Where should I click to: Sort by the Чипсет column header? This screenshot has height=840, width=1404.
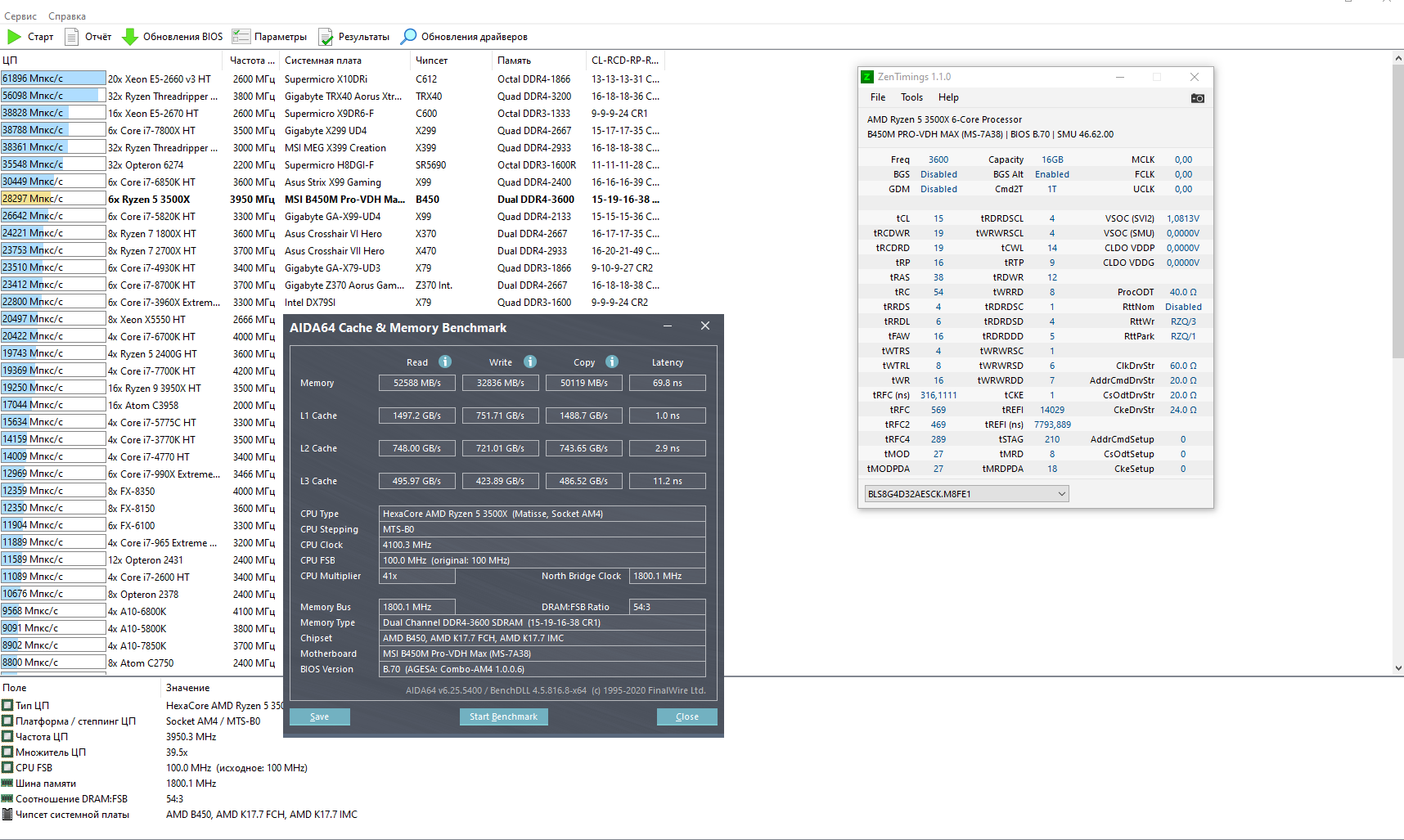coord(451,60)
